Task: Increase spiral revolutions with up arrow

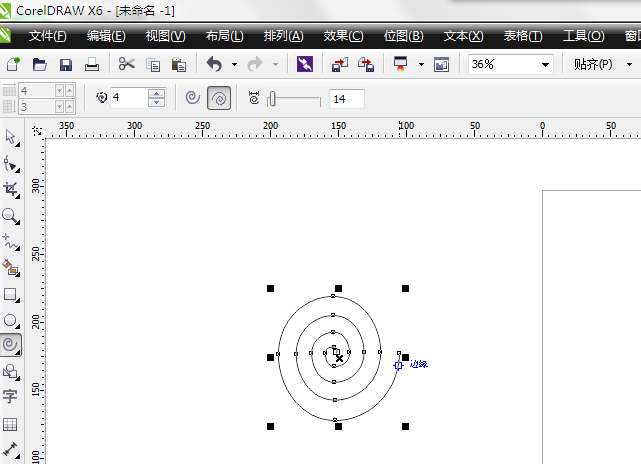Action: (x=157, y=94)
